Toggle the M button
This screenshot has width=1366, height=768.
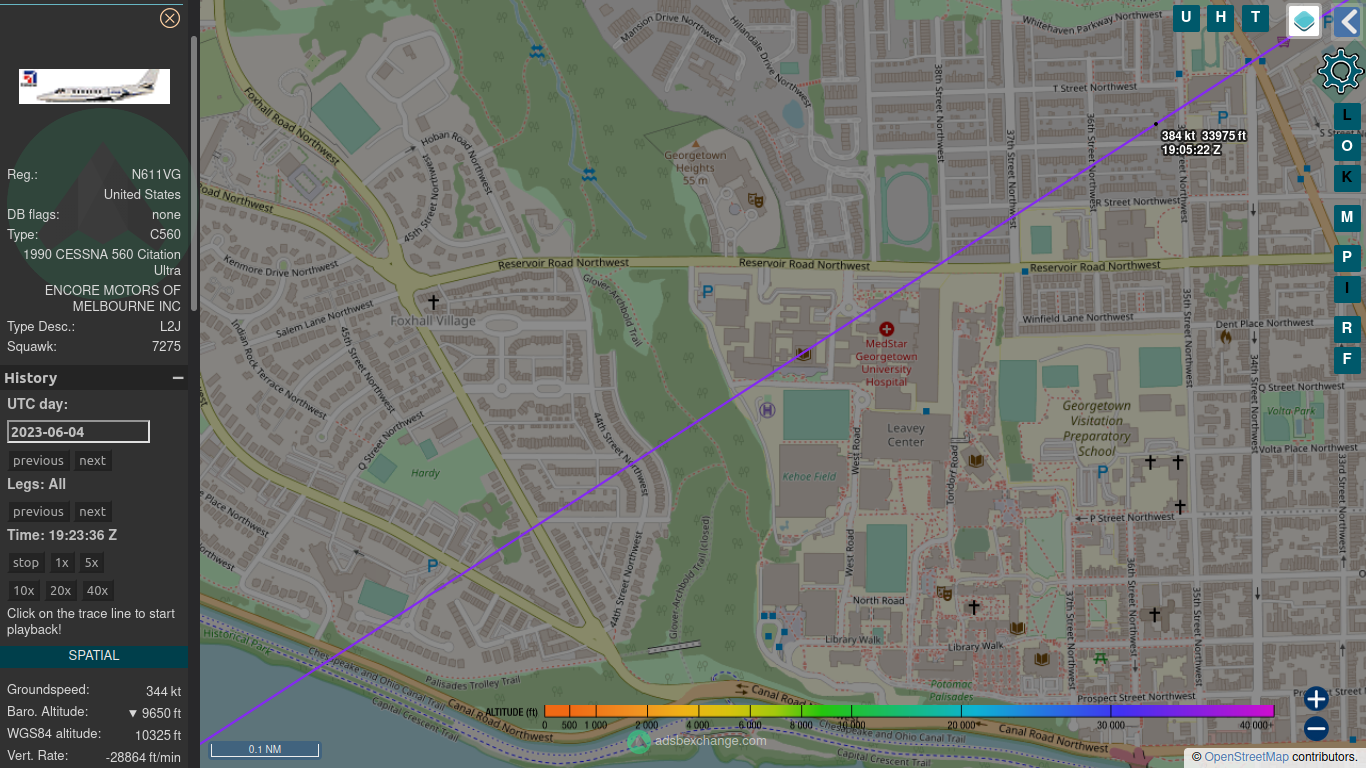(1347, 217)
